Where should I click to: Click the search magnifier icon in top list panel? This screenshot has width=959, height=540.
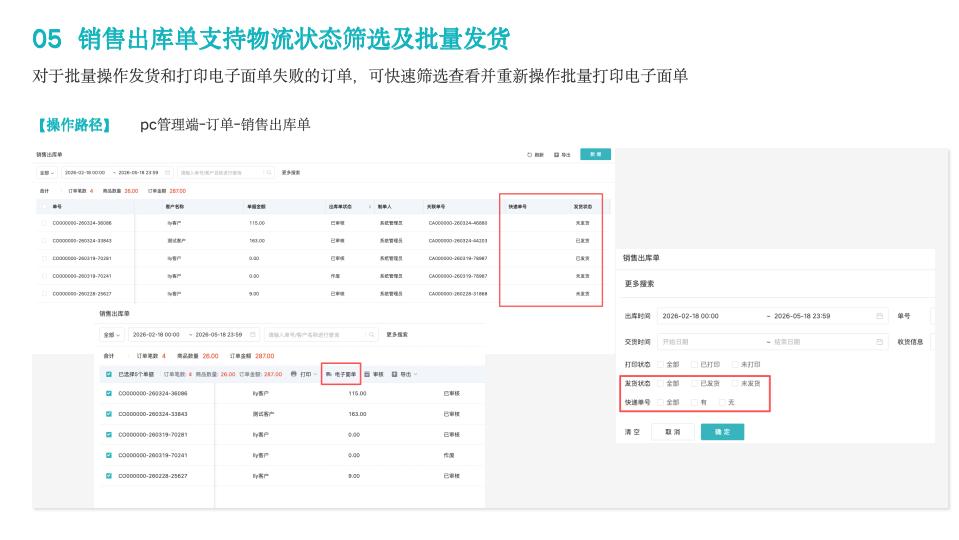point(269,172)
